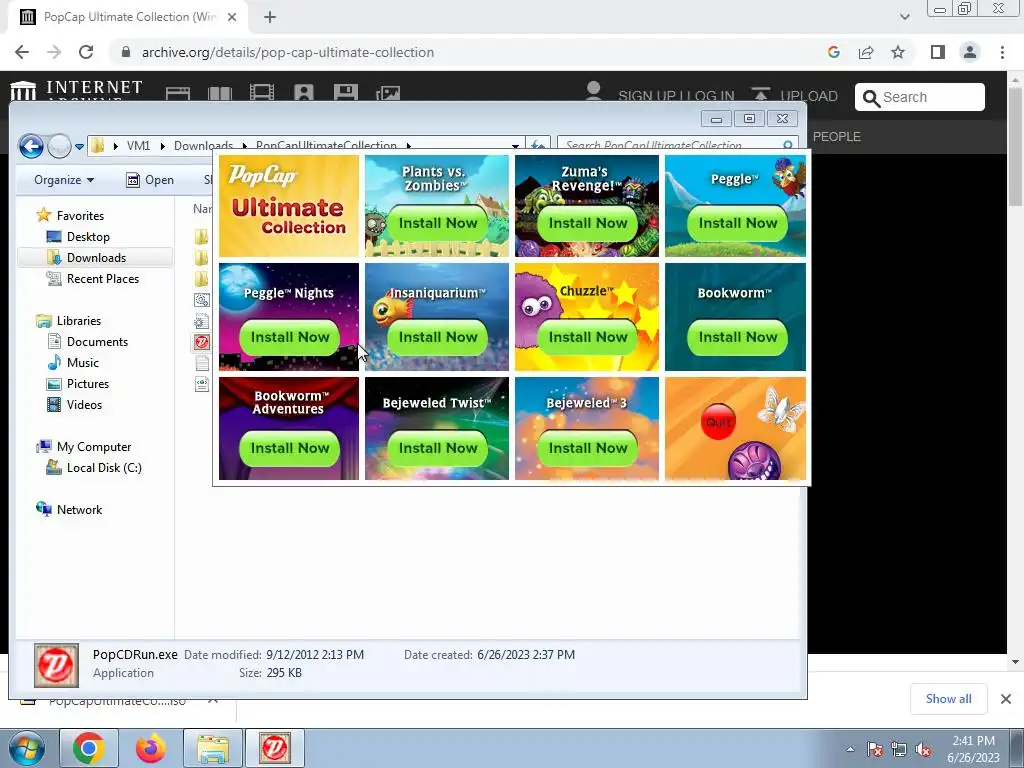
Task: Click PopCDRun.exe icon in details pane
Action: click(x=57, y=665)
